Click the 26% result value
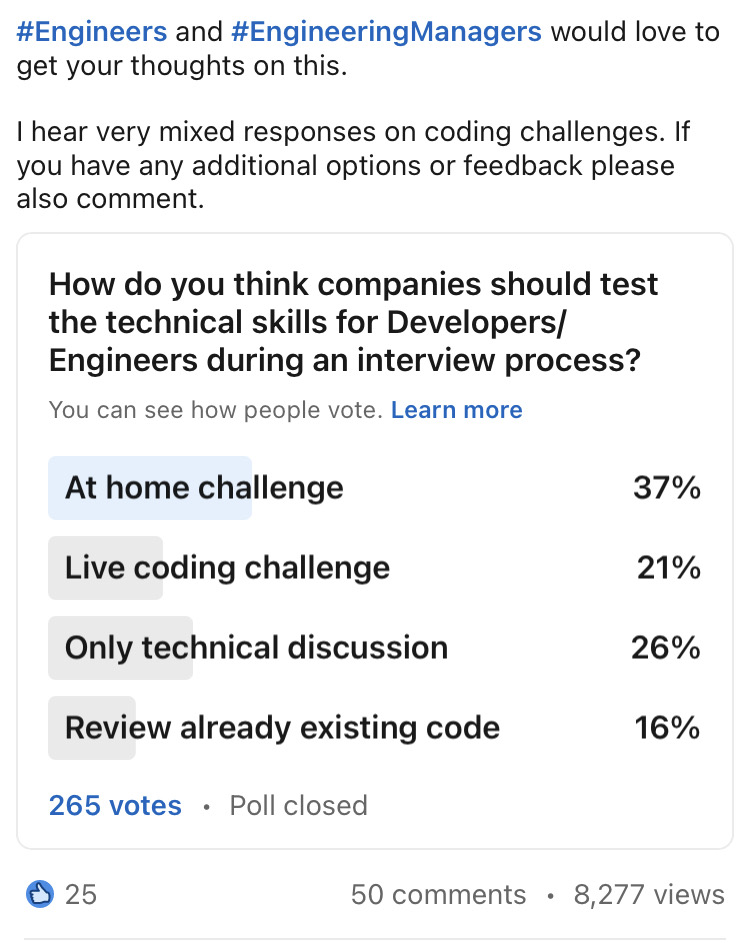This screenshot has width=750, height=943. coord(666,648)
